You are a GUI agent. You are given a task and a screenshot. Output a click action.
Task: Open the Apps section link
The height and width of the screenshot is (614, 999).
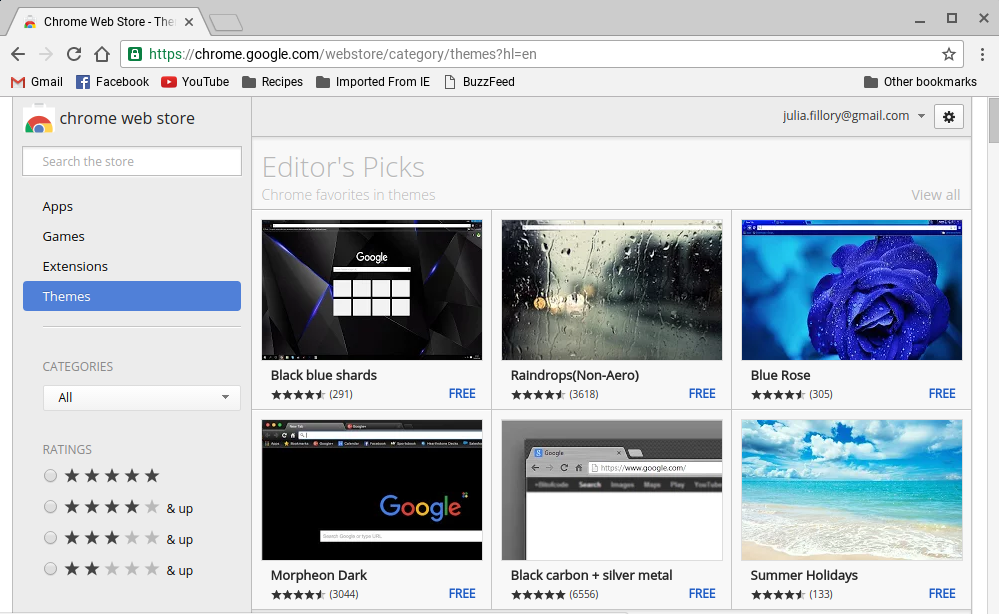coord(57,206)
